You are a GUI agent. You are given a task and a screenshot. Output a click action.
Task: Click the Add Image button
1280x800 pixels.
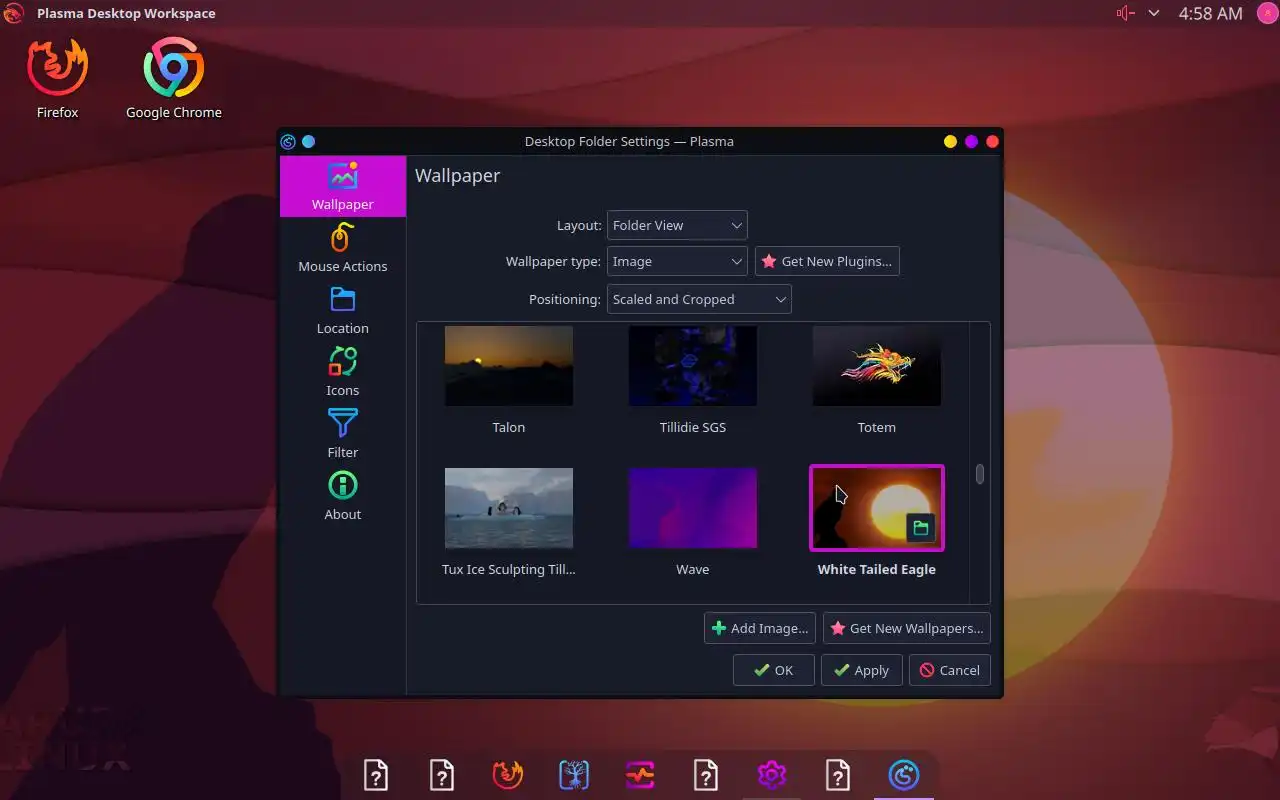pyautogui.click(x=760, y=628)
